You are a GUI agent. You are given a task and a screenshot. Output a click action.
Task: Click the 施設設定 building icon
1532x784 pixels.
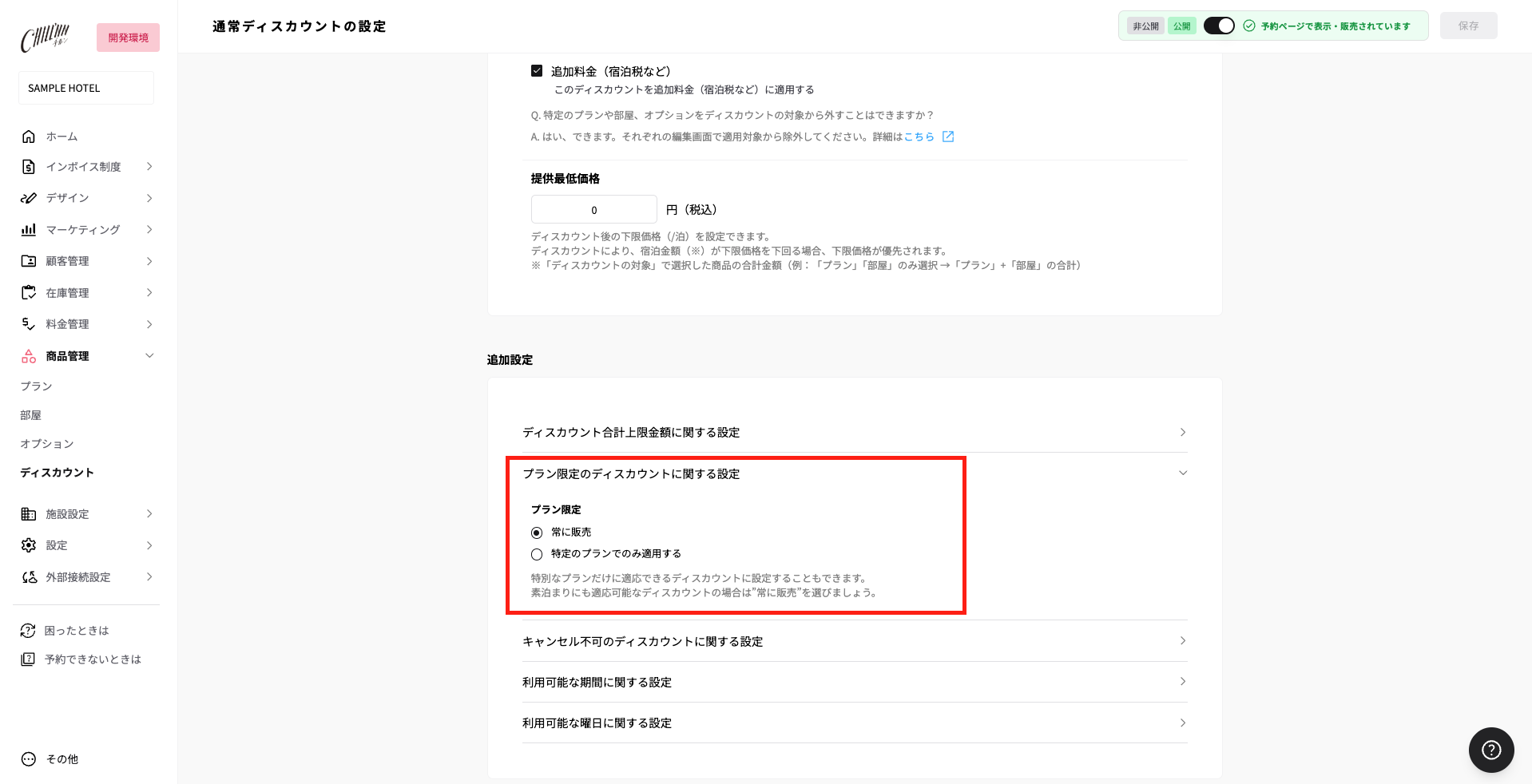click(29, 514)
